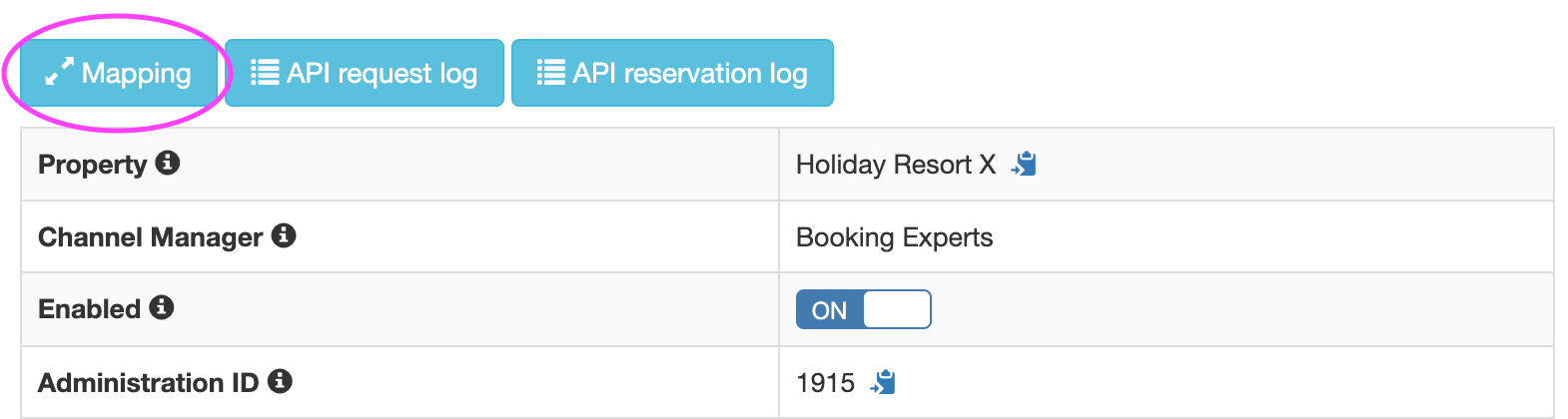
Task: Click the Booking Experts value
Action: 895,237
